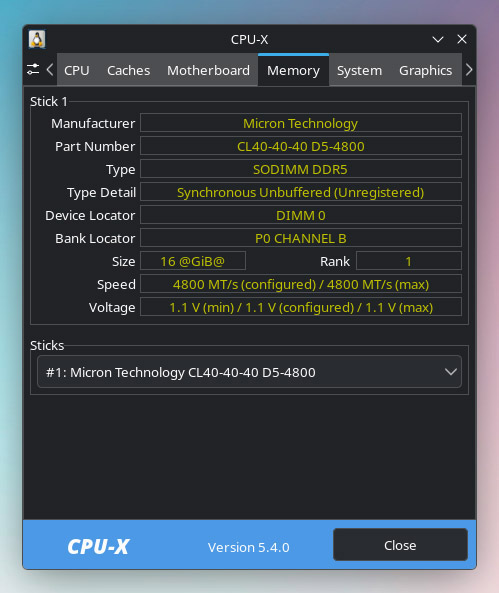Show more tabs with right arrow
Viewport: 499px width, 593px height.
click(469, 70)
